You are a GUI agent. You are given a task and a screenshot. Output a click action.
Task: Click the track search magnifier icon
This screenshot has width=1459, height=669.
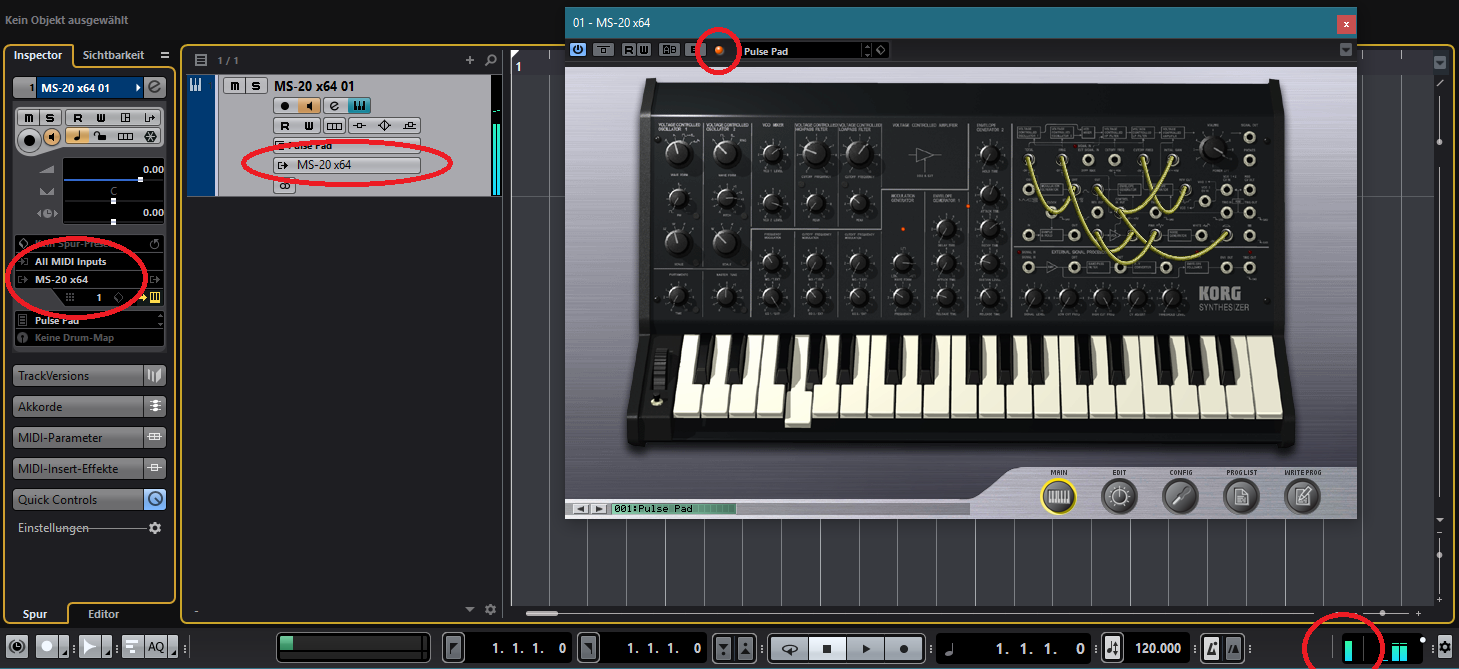tap(490, 60)
